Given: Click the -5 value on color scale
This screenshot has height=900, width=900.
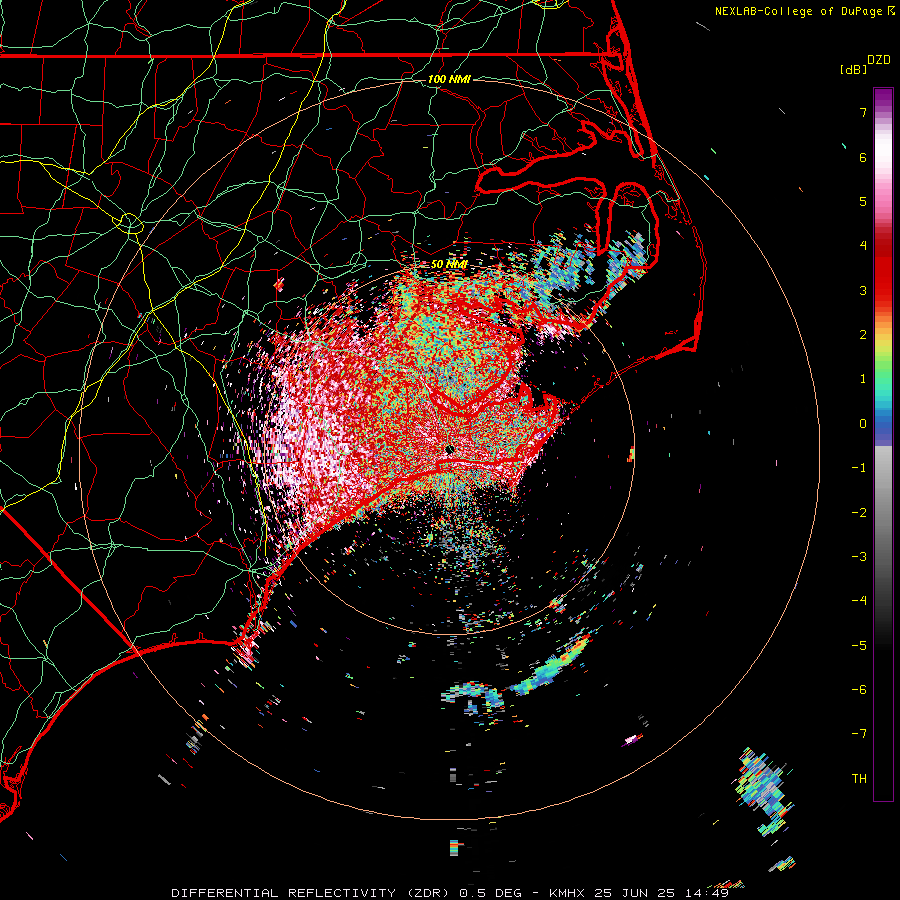Looking at the screenshot, I should click(x=859, y=646).
